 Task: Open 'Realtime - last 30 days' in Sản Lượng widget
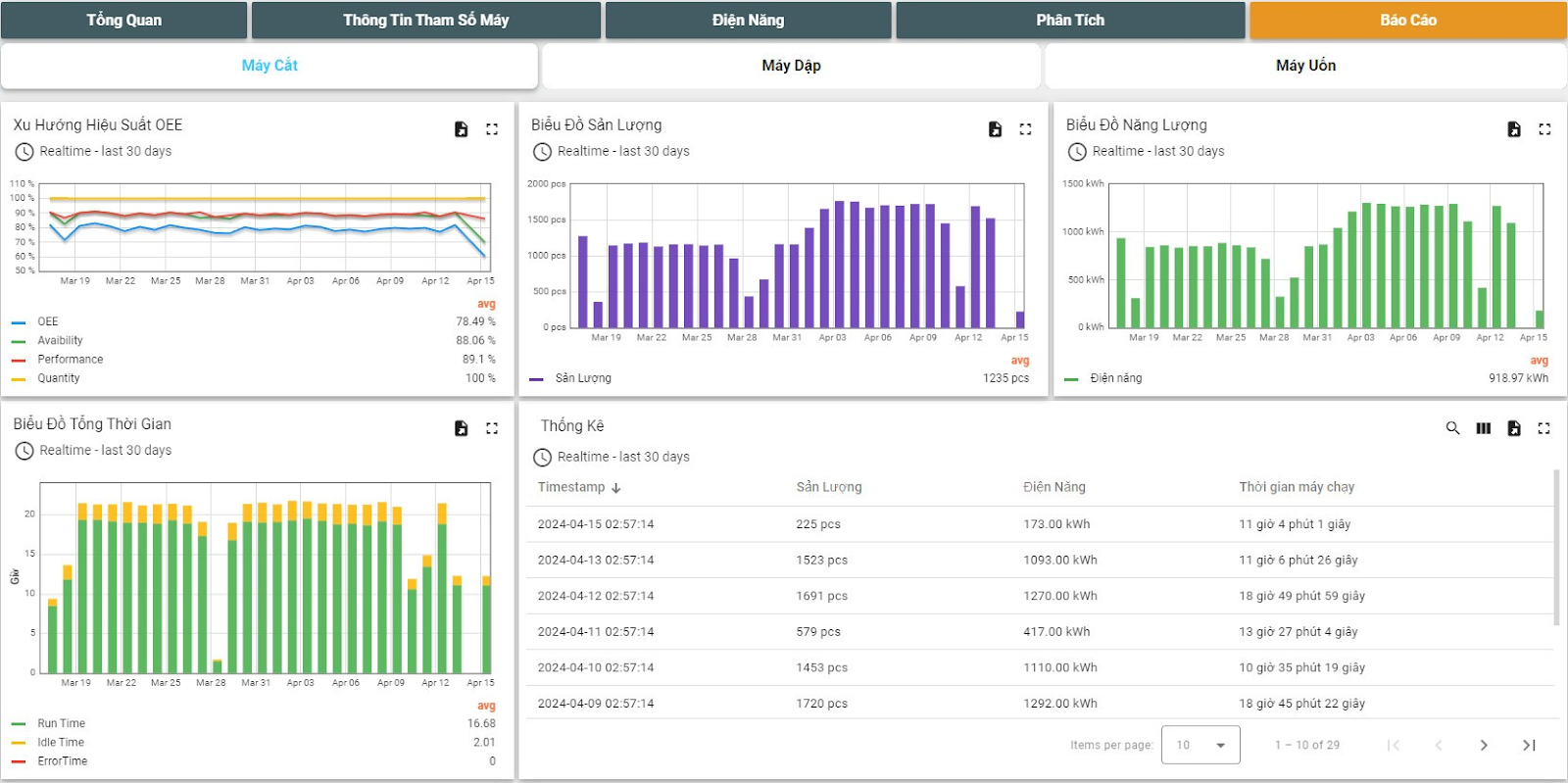(x=623, y=151)
